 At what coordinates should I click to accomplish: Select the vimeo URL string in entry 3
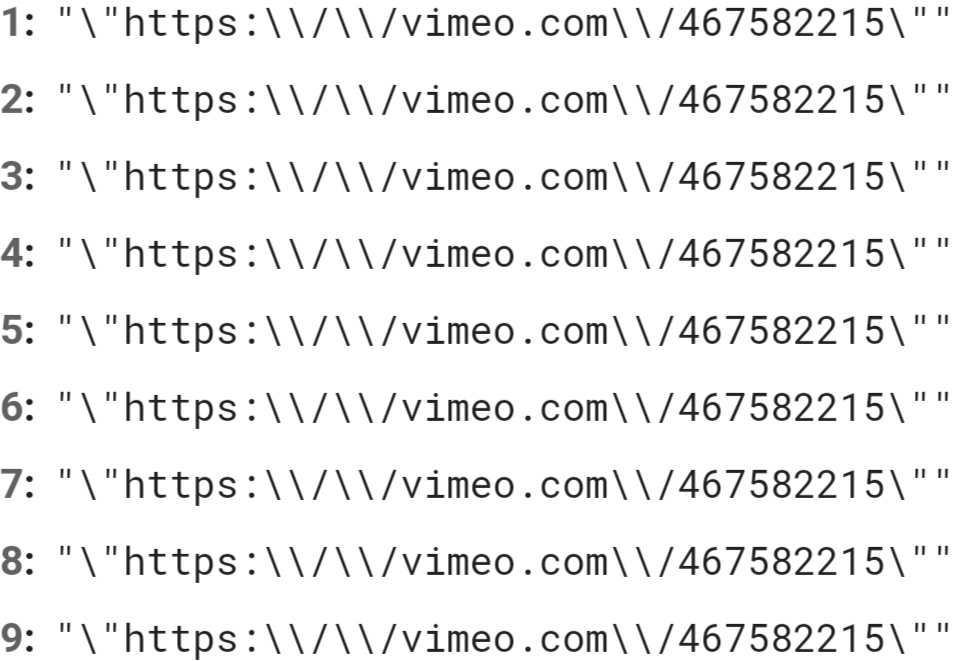(504, 178)
